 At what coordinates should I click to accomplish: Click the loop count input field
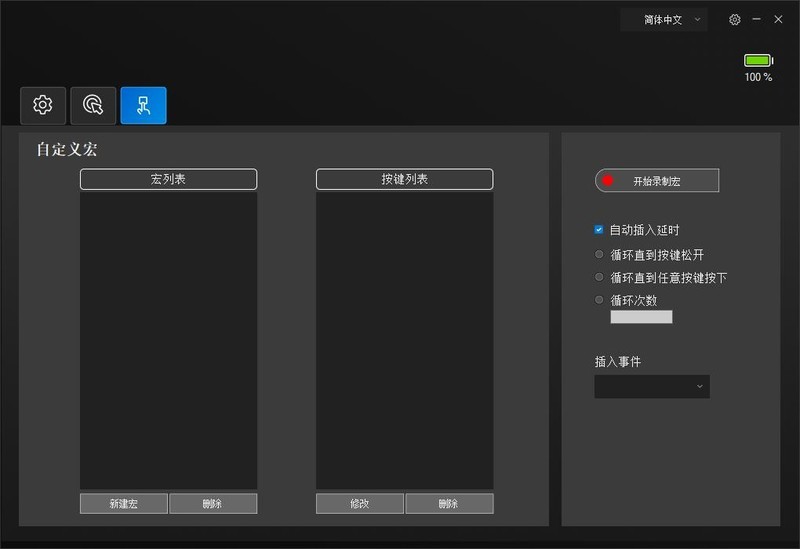[641, 317]
